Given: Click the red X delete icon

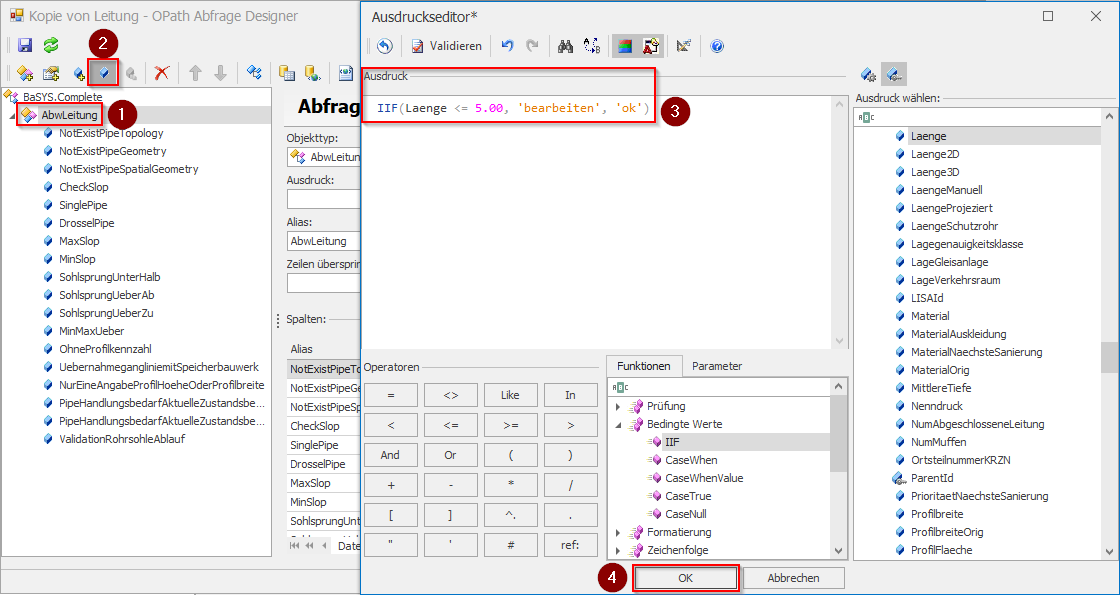Looking at the screenshot, I should tap(161, 73).
